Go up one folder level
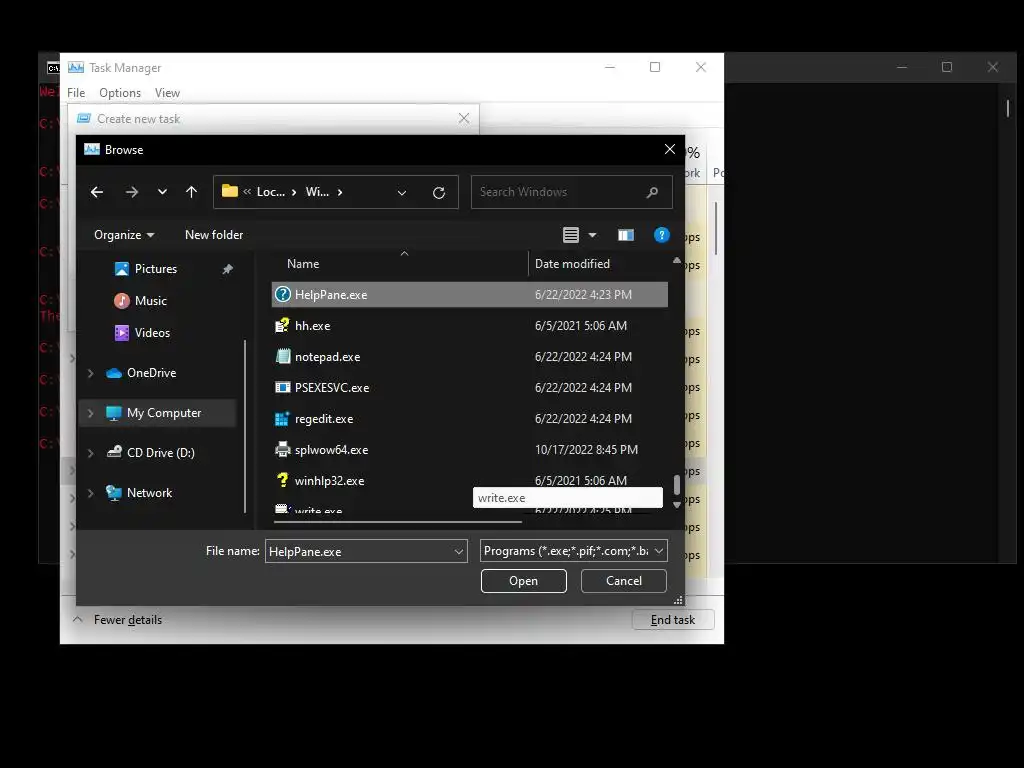Image resolution: width=1024 pixels, height=768 pixels. [191, 192]
